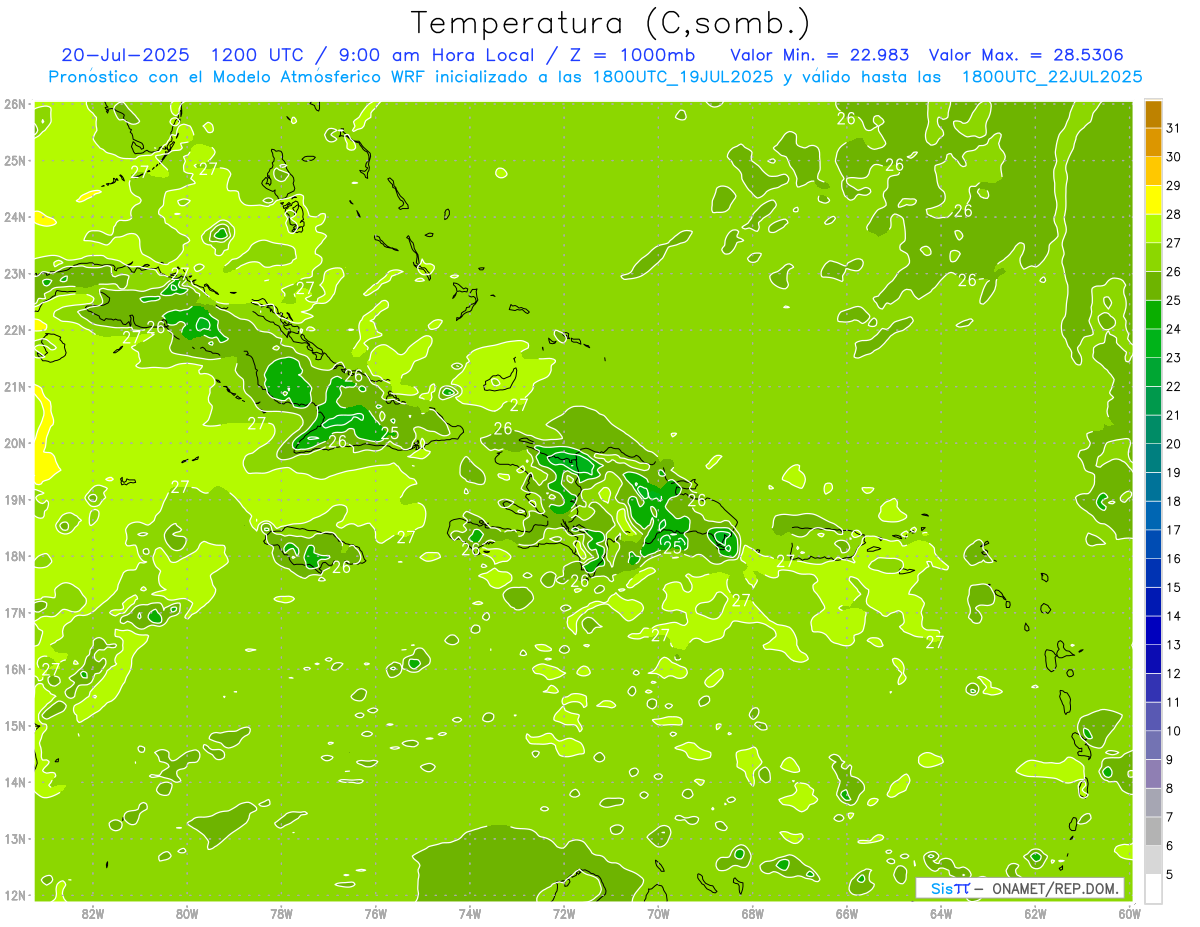
Task: Click the color scale label 27
Action: pos(1173,243)
